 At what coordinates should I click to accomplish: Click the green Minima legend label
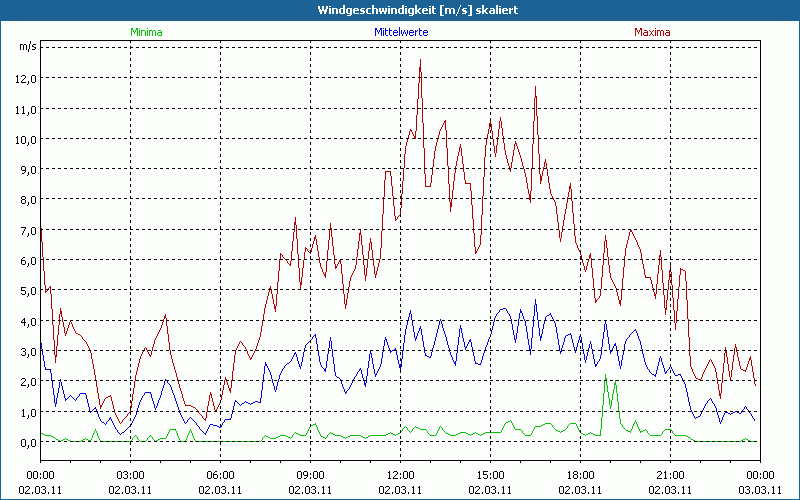point(146,32)
